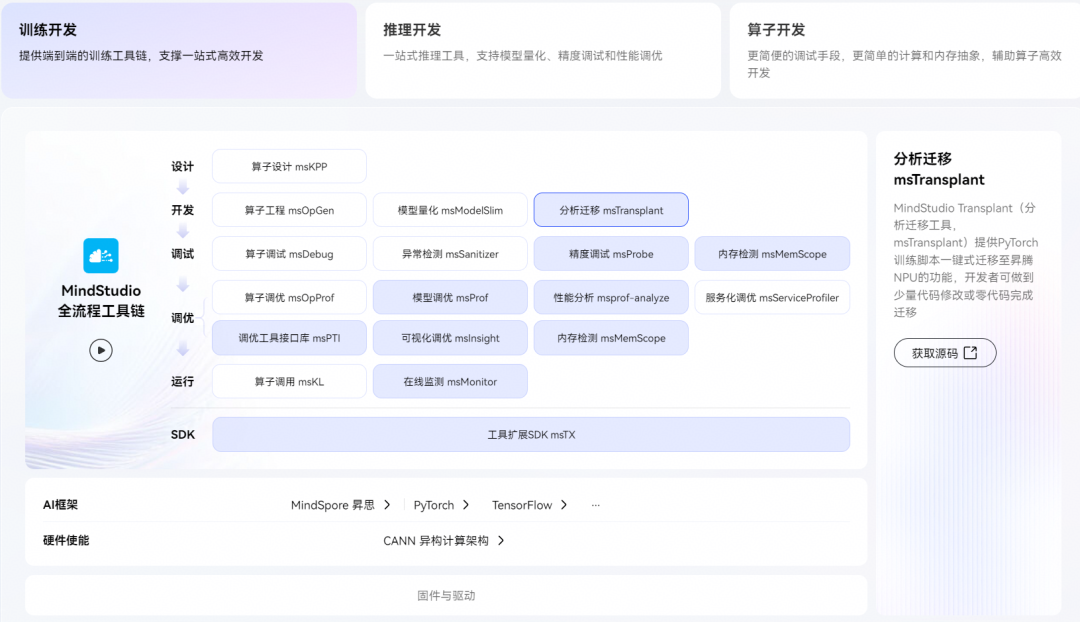Image resolution: width=1080 pixels, height=622 pixels.
Task: Select 算子工程 msOpGen tool
Action: tap(289, 210)
